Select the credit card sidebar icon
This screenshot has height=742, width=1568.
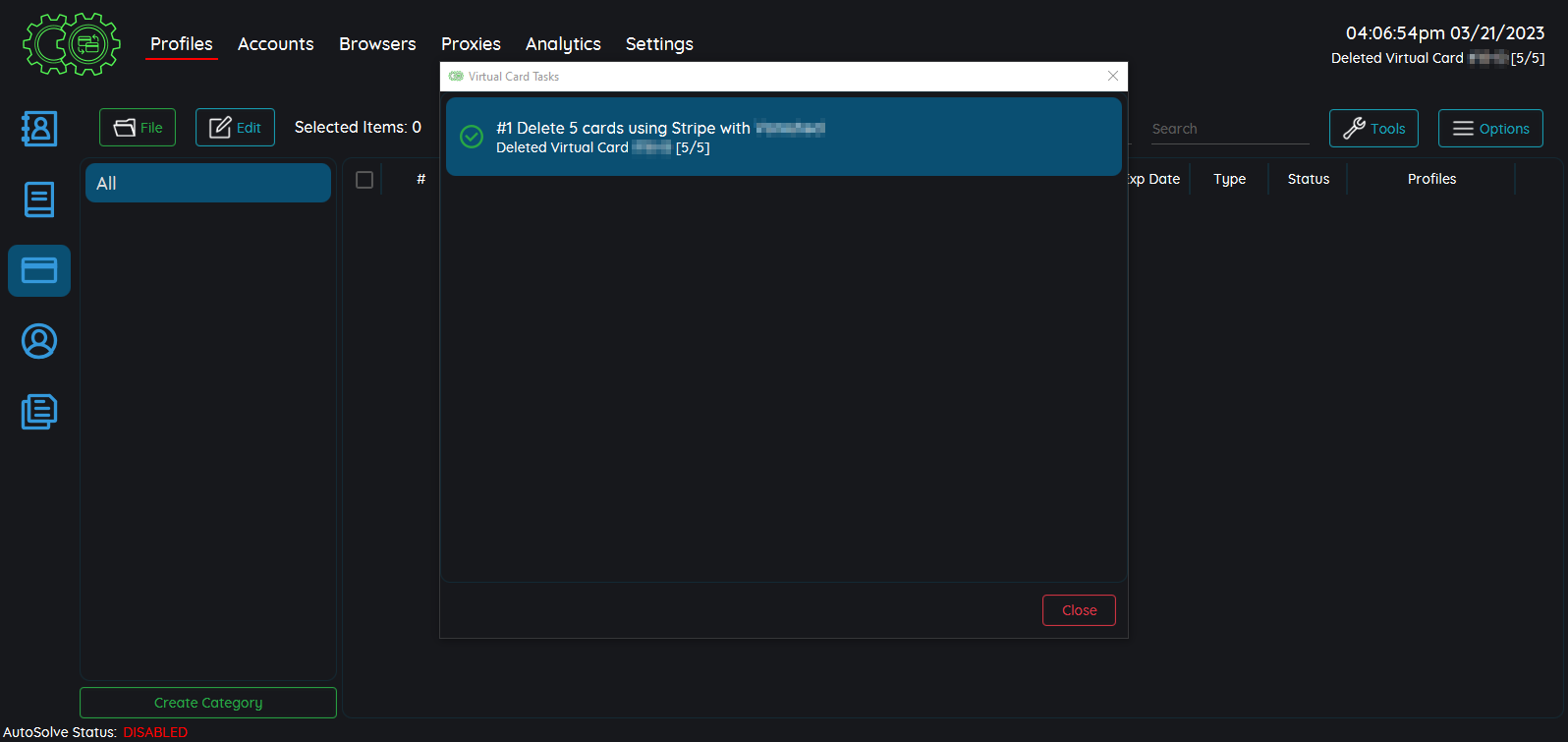point(39,270)
